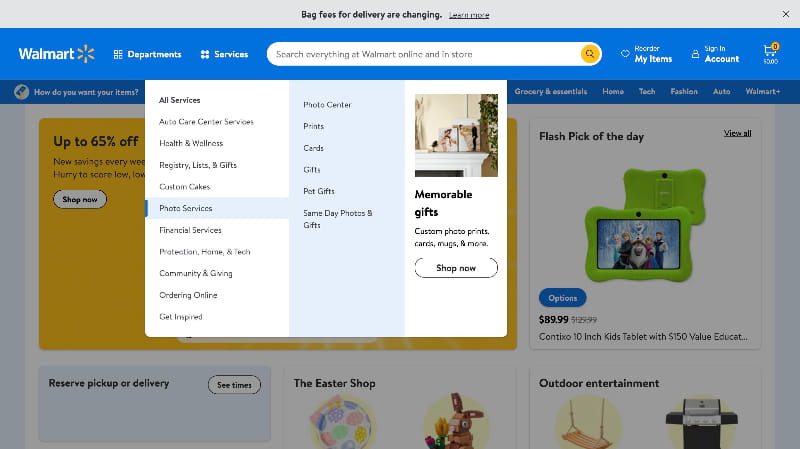This screenshot has height=449, width=800.
Task: Select Auto Care Center Services
Action: tap(206, 121)
